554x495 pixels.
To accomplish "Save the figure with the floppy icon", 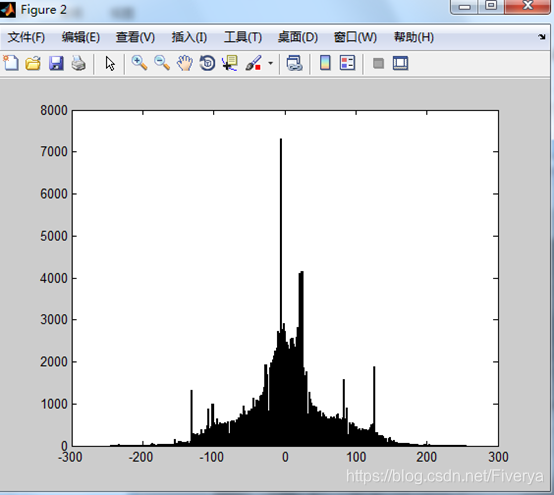I will pos(56,64).
